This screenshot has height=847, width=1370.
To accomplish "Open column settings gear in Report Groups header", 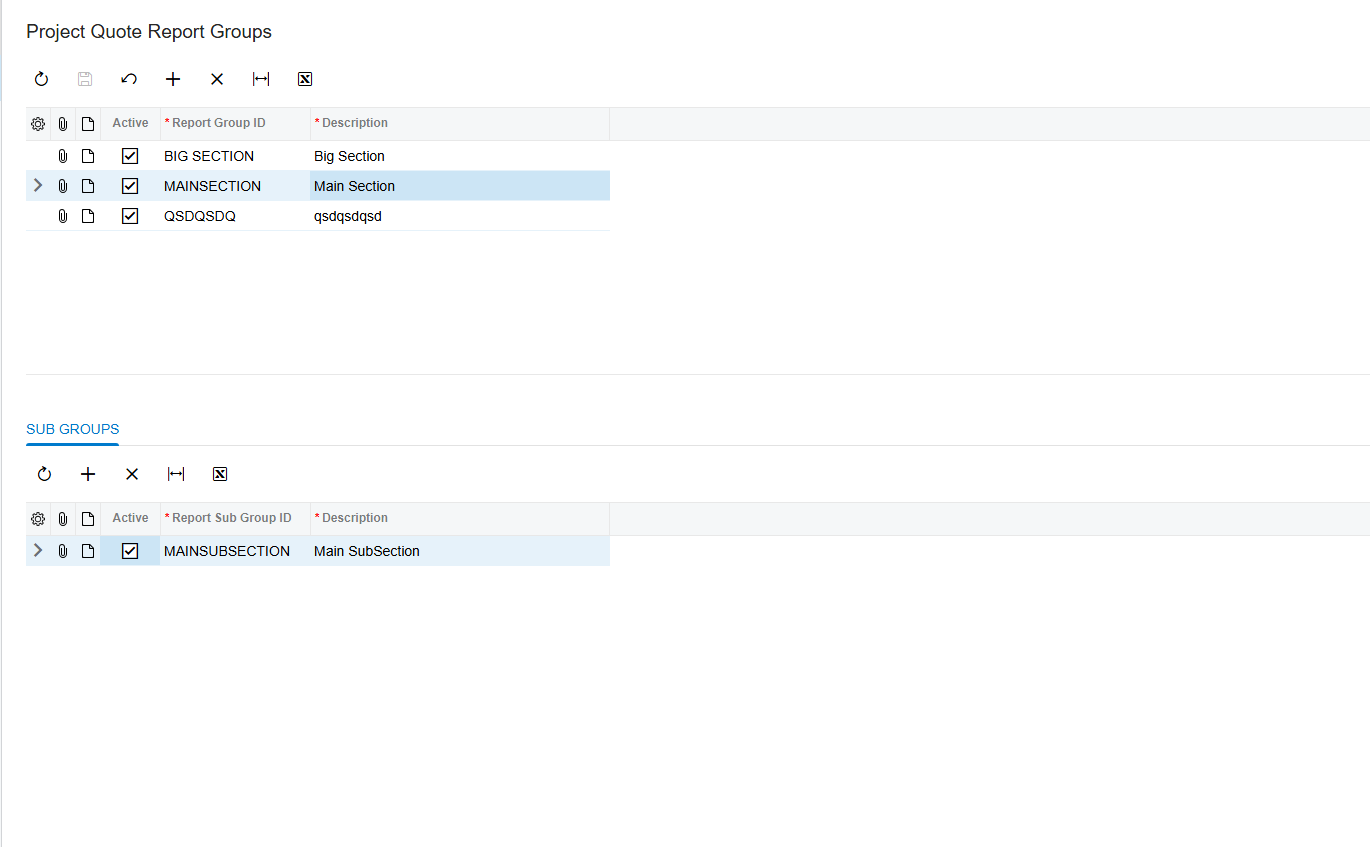I will [38, 124].
